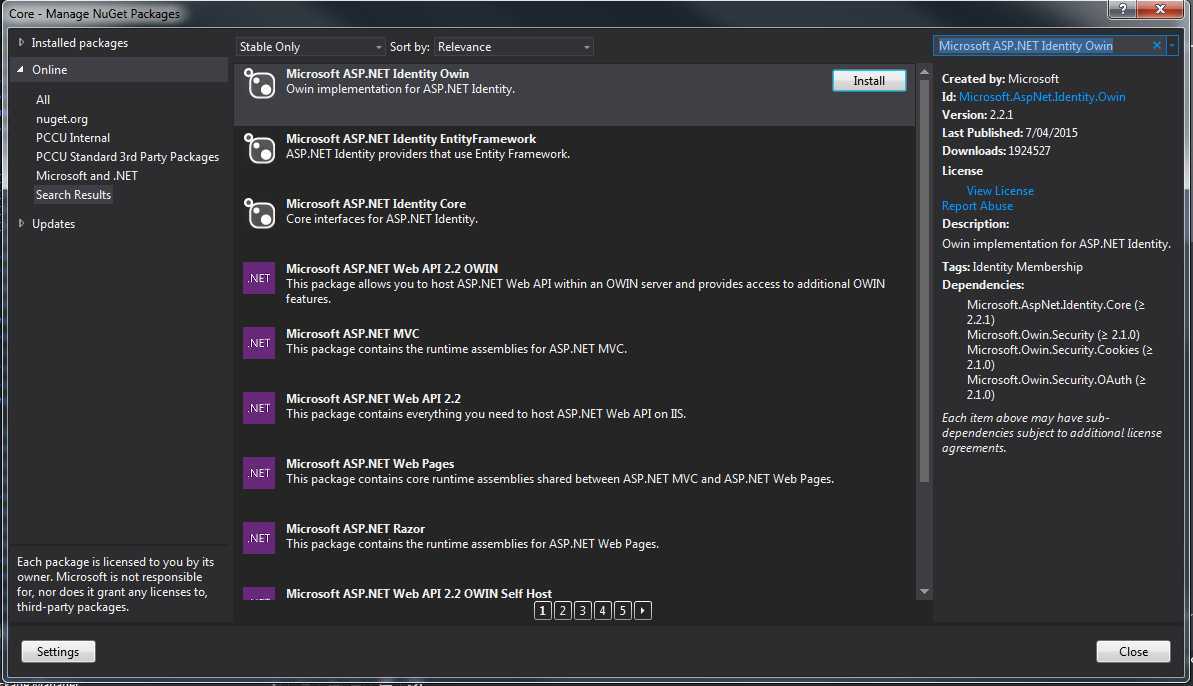Viewport: 1193px width, 686px height.
Task: Click the .NET icon for ASP.NET MVC
Action: point(259,343)
